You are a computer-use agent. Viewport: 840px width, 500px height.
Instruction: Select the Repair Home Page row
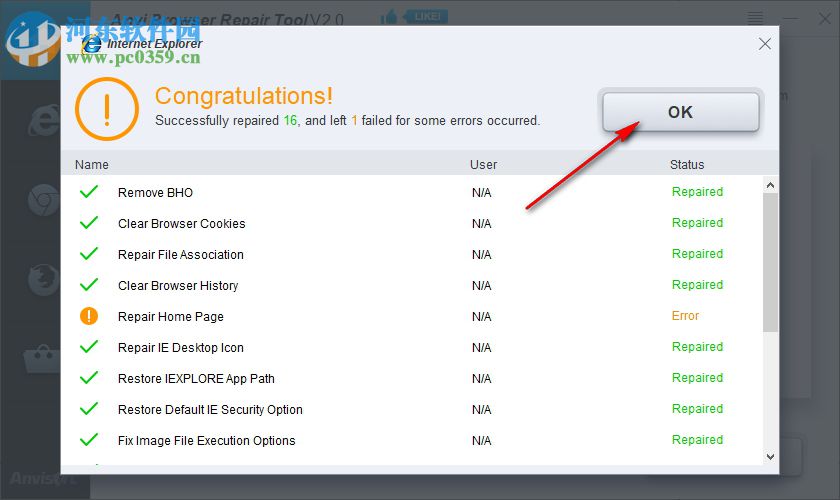pyautogui.click(x=412, y=317)
